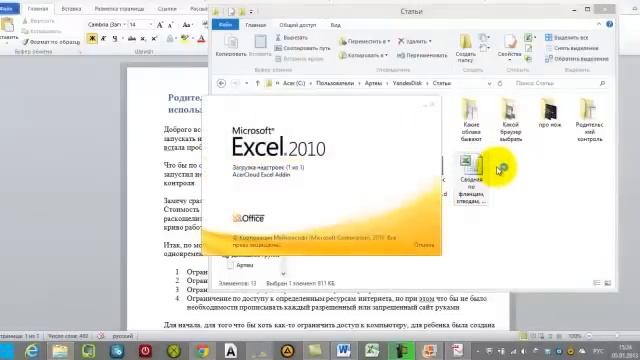The image size is (640, 360).
Task: Switch Explorer to large icons view
Action: tap(608, 283)
